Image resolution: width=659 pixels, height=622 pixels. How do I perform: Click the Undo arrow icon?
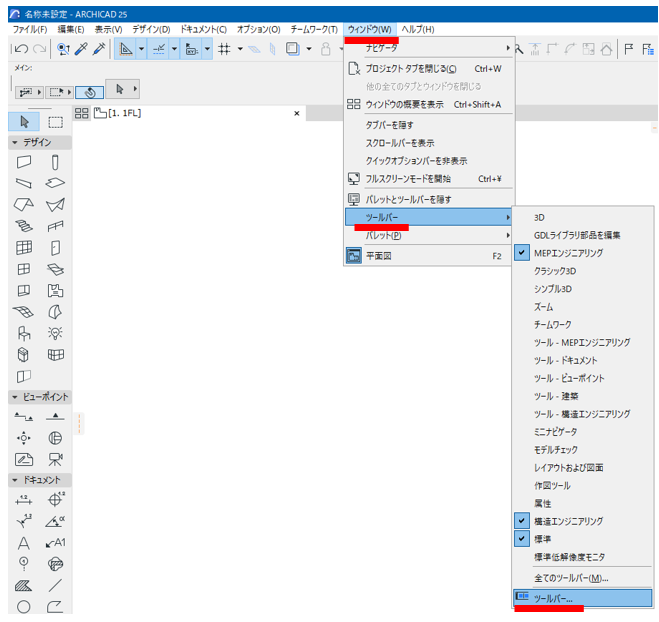[x=21, y=49]
